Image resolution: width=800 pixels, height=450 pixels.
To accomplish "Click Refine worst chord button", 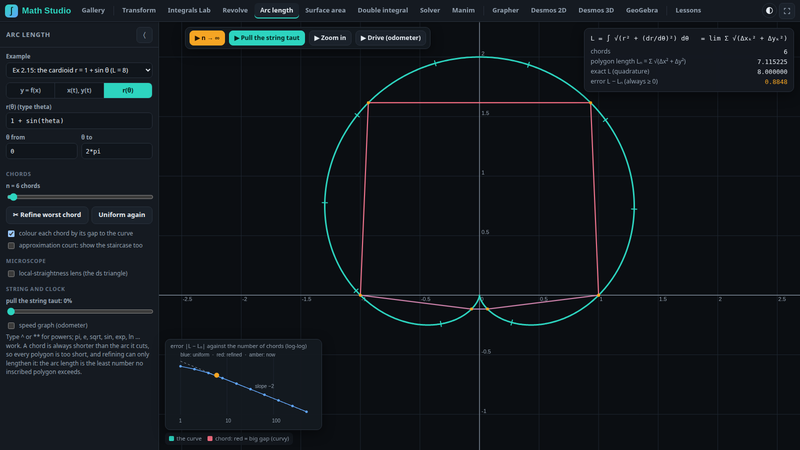I will pos(47,215).
